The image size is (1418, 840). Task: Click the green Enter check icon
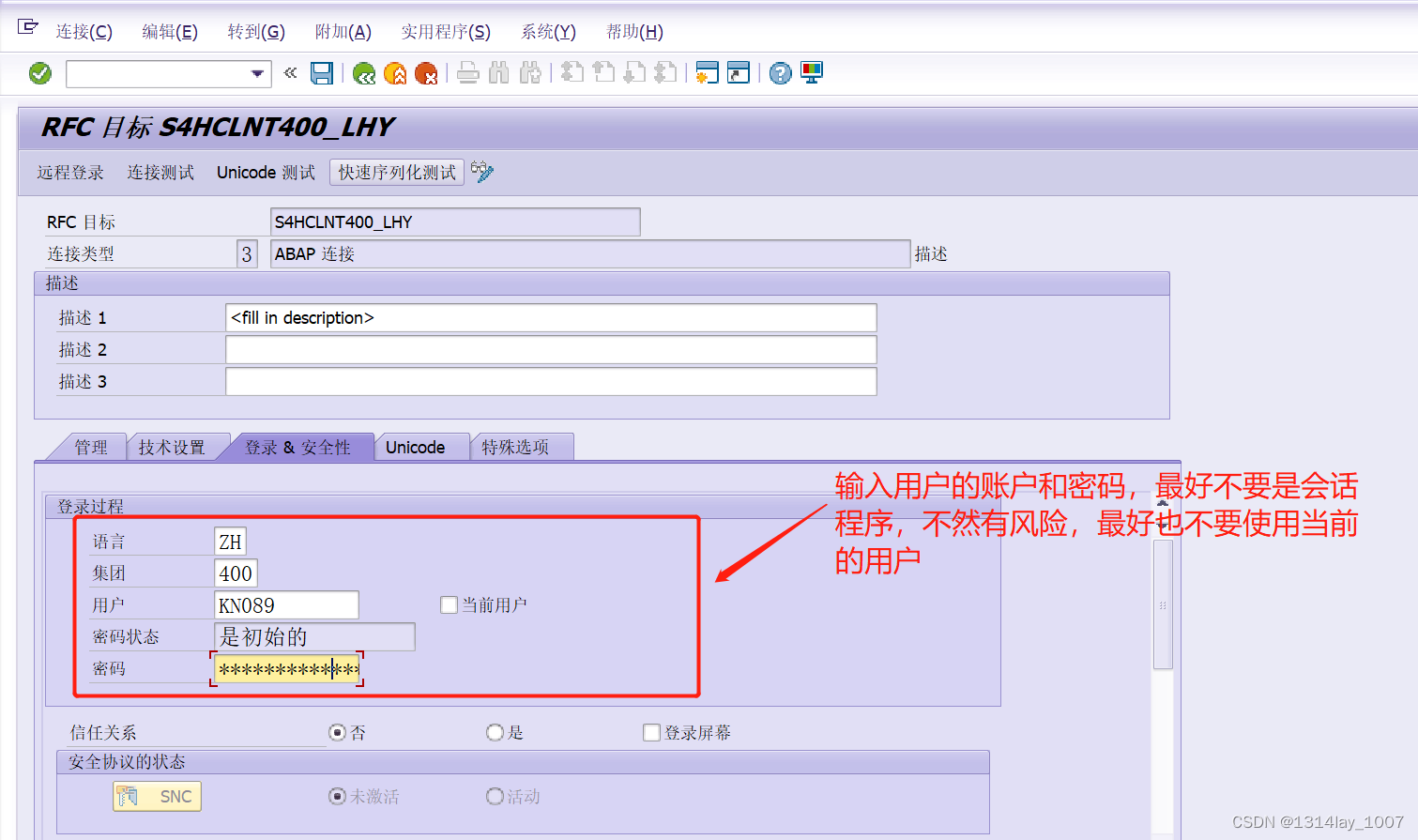(39, 73)
